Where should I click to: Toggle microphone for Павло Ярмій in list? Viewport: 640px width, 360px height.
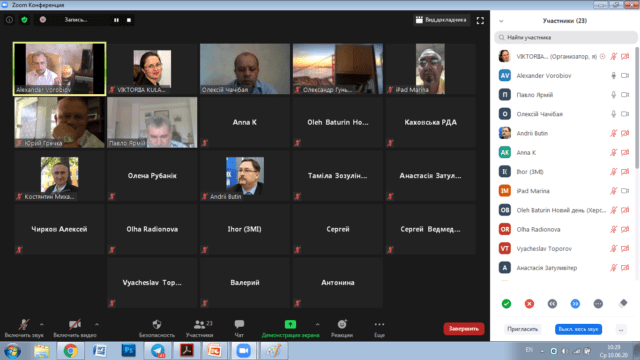(x=613, y=95)
